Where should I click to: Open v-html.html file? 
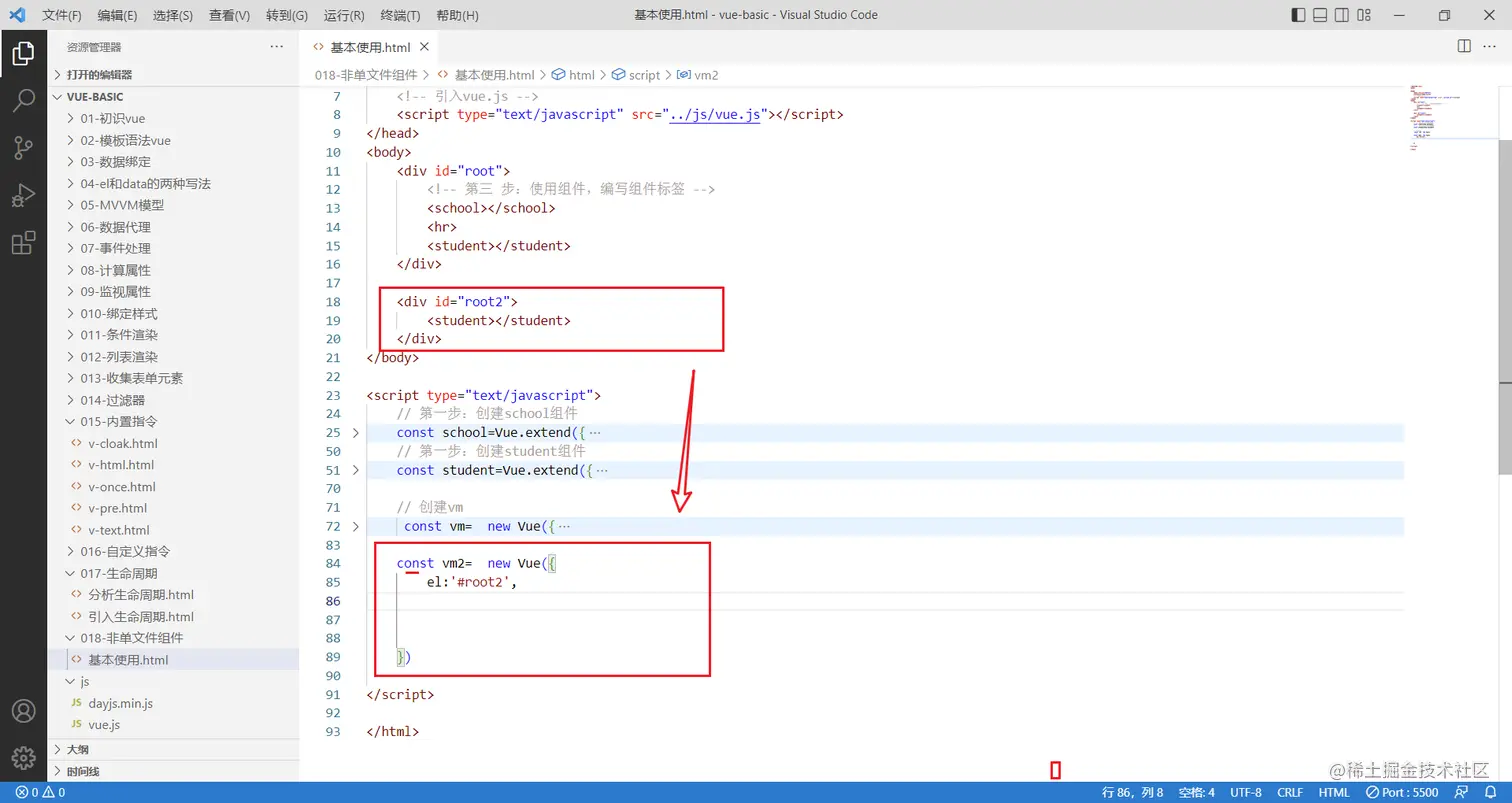[173, 465]
